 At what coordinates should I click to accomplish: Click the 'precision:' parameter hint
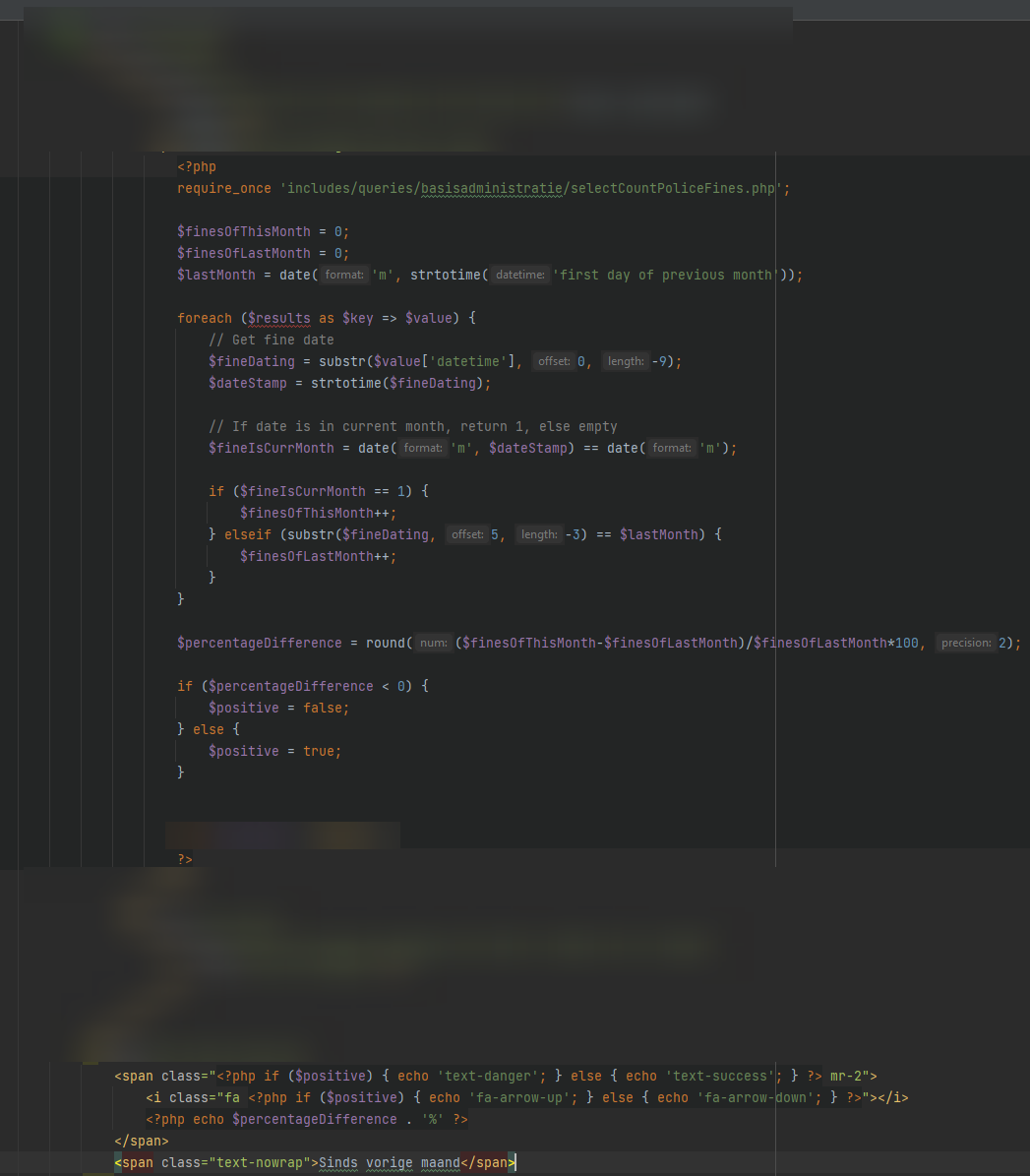[965, 643]
